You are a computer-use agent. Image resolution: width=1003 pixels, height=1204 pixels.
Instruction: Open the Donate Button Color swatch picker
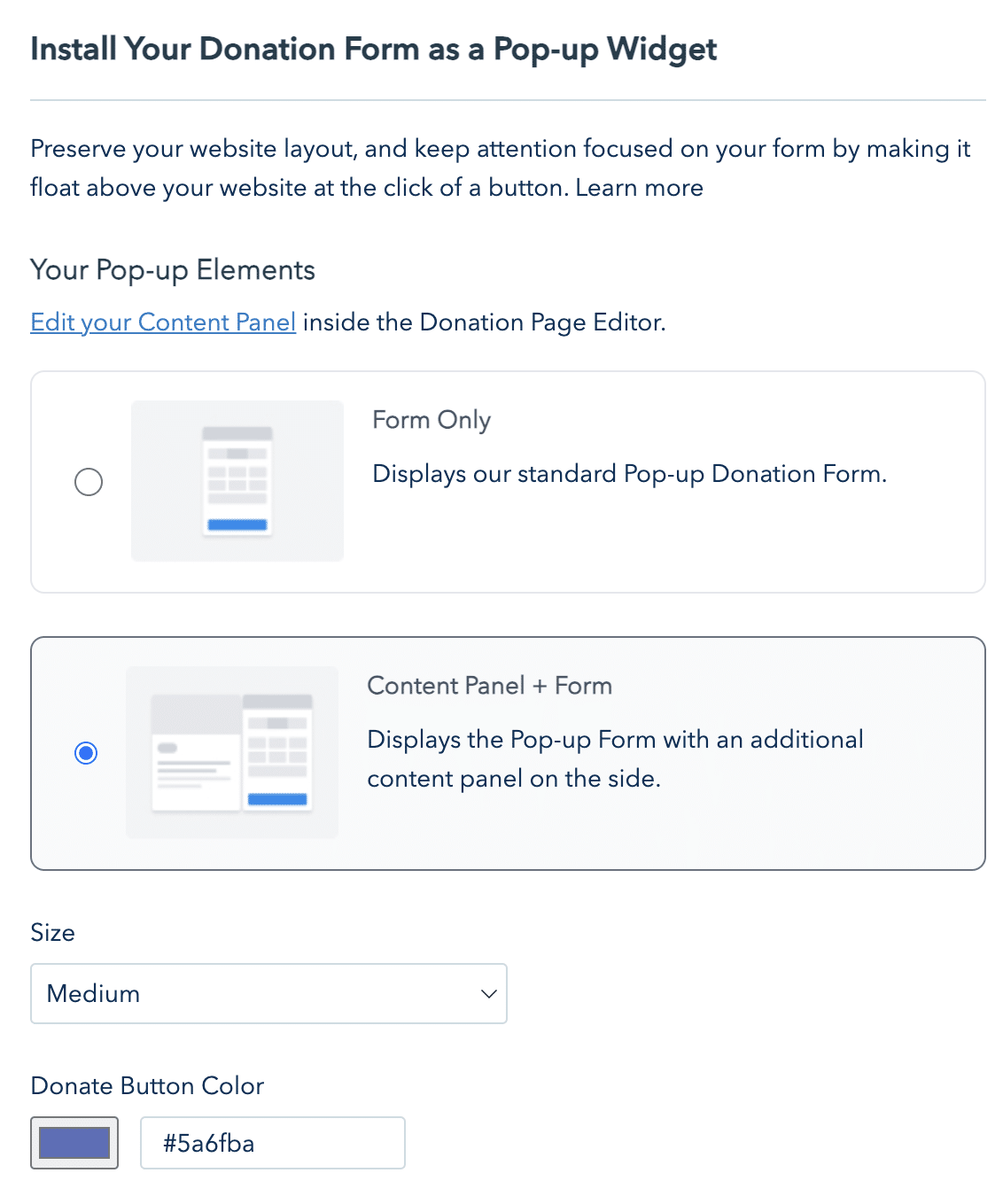[74, 1143]
